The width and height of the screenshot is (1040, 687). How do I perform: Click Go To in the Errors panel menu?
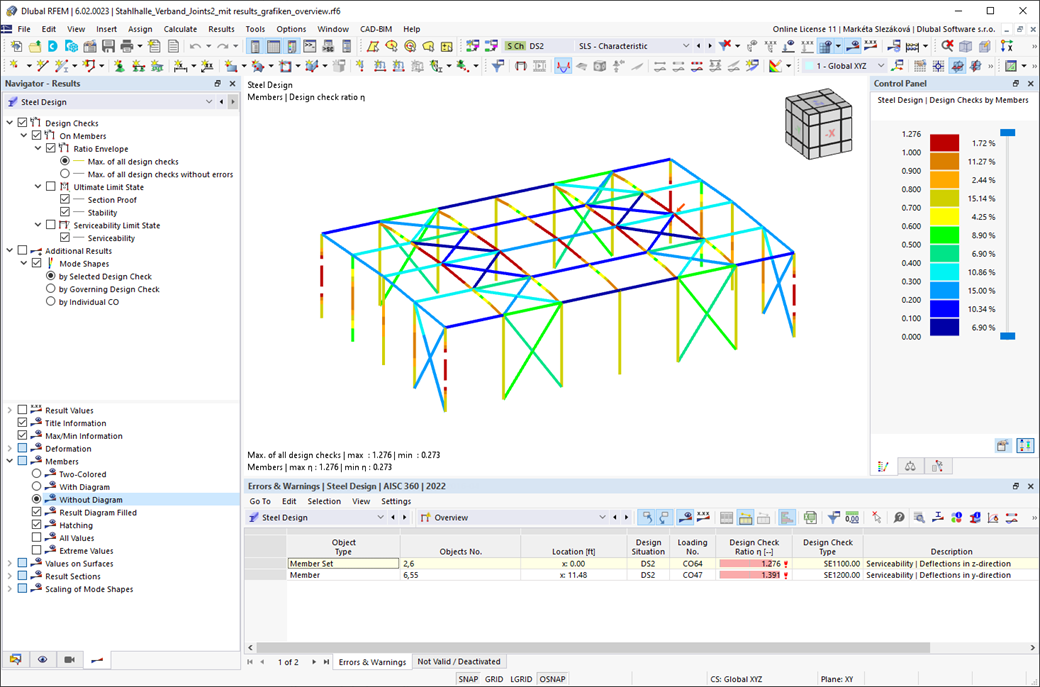260,500
